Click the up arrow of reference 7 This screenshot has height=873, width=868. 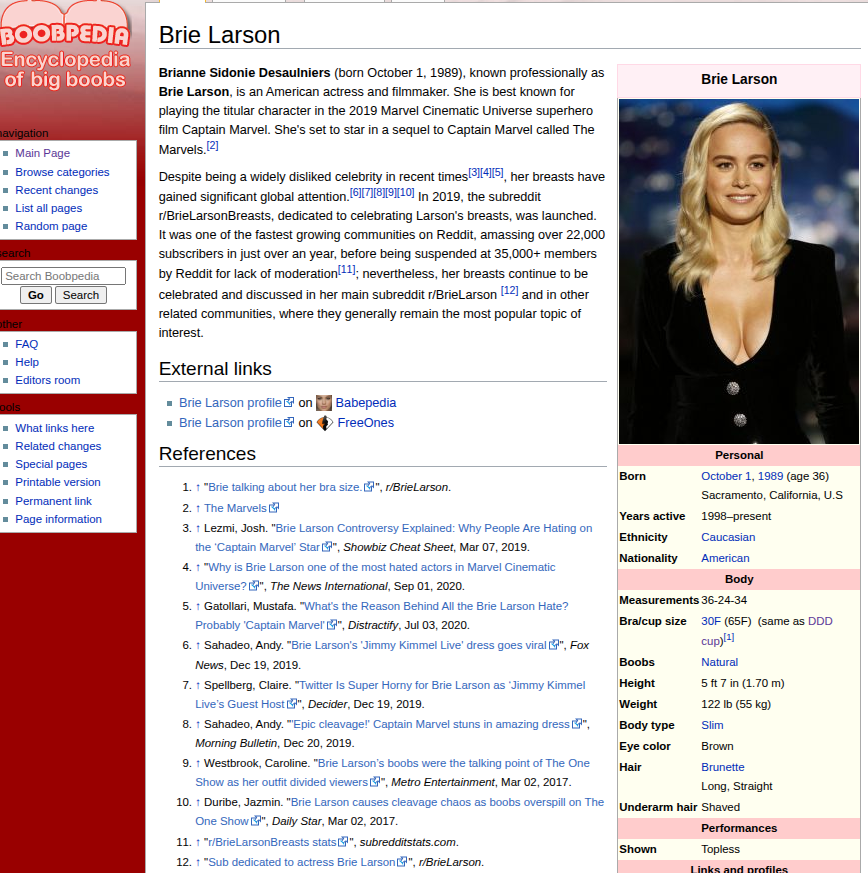198,685
